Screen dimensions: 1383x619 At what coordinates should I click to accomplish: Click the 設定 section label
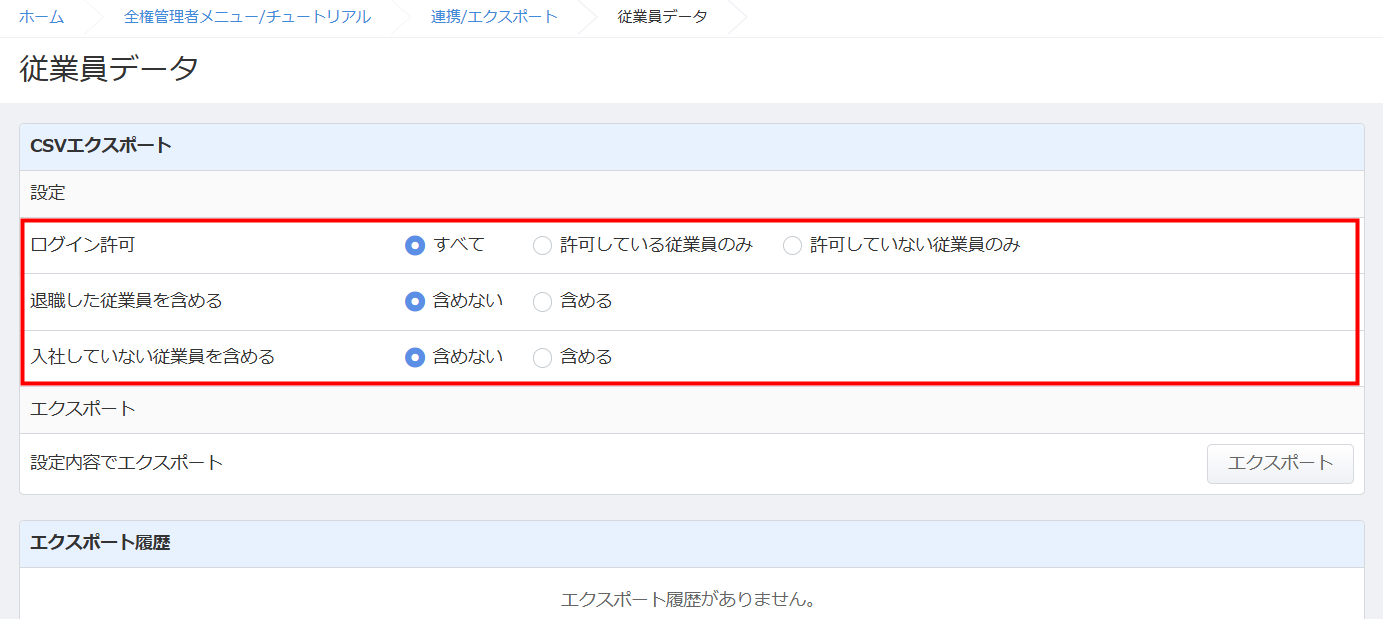coord(48,193)
